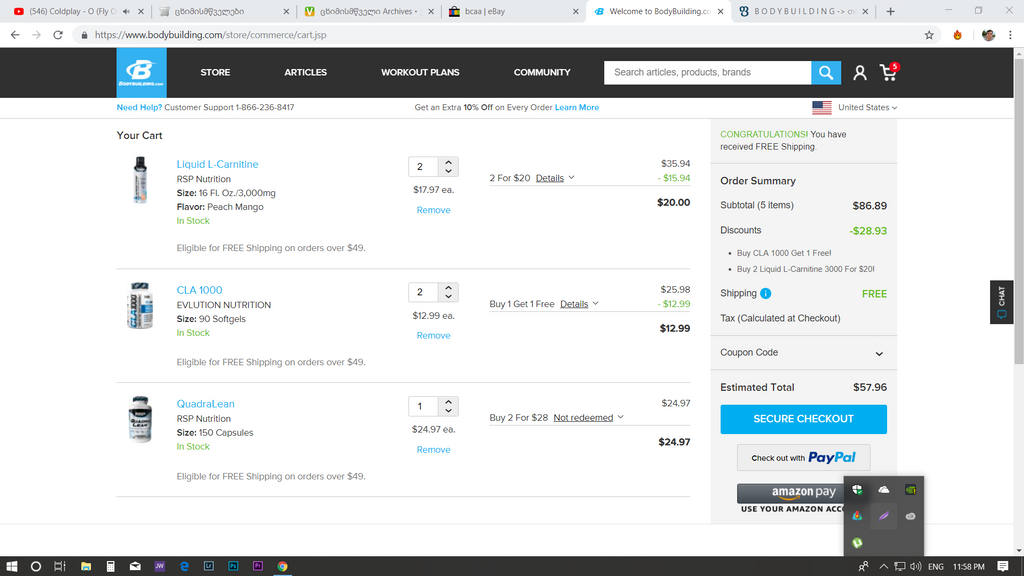This screenshot has height=576, width=1024.
Task: Increase QuadraLean quantity with up arrow
Action: point(449,402)
